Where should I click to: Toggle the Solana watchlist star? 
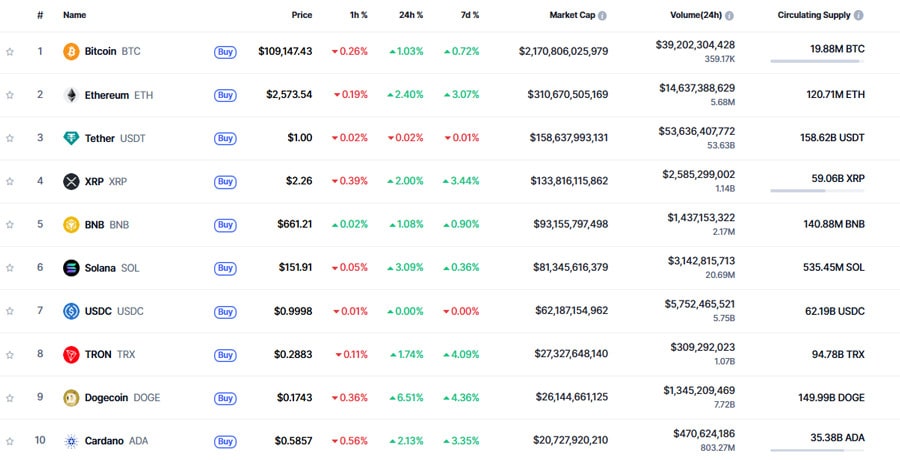tap(10, 268)
